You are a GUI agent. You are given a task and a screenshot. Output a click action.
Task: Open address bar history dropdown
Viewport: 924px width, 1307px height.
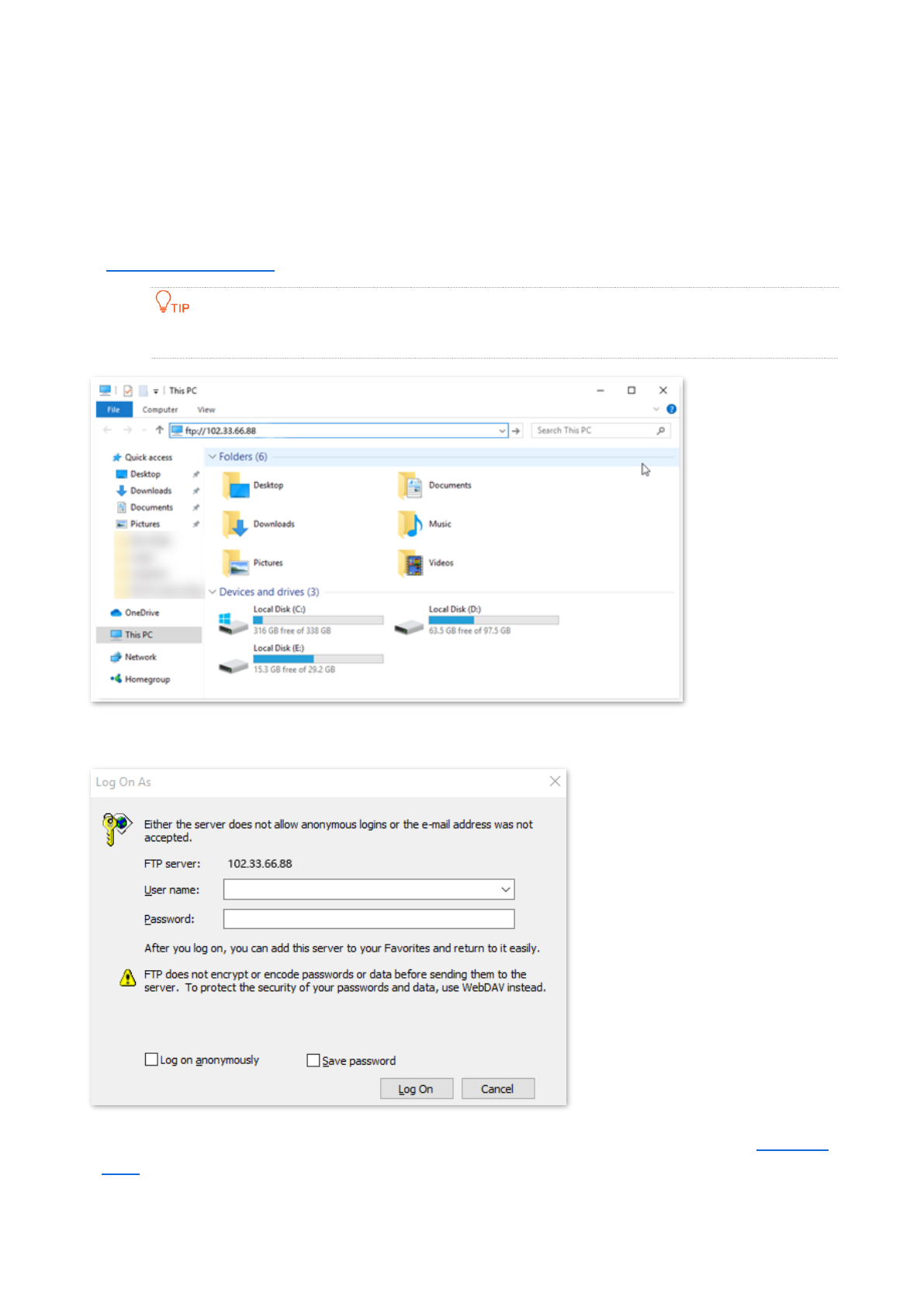tap(502, 431)
